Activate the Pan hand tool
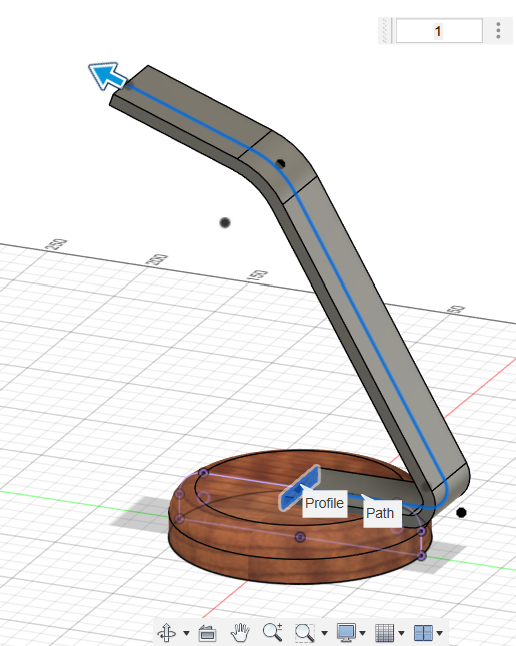516x646 pixels. 240,632
